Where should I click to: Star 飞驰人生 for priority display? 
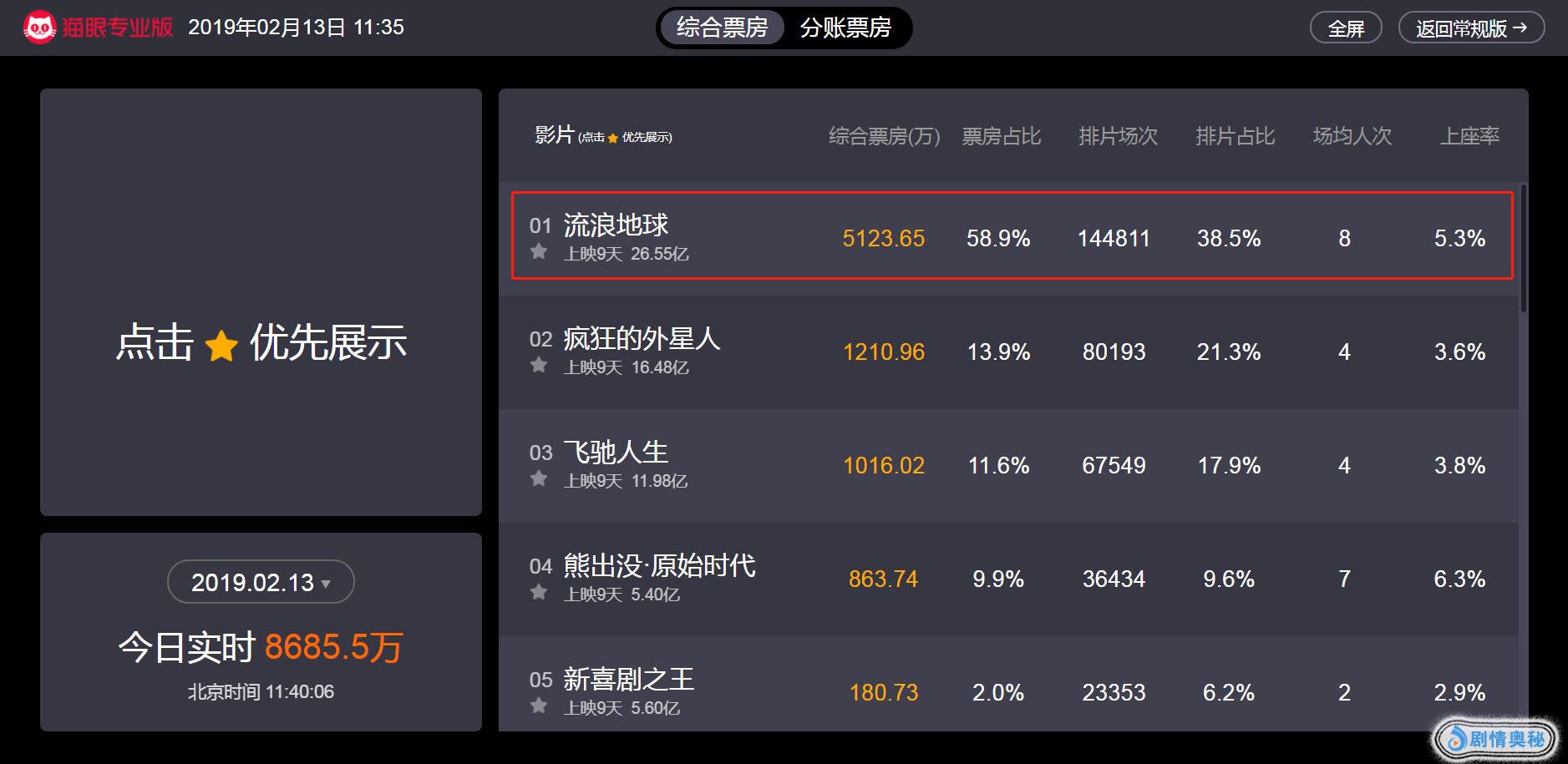pyautogui.click(x=539, y=478)
